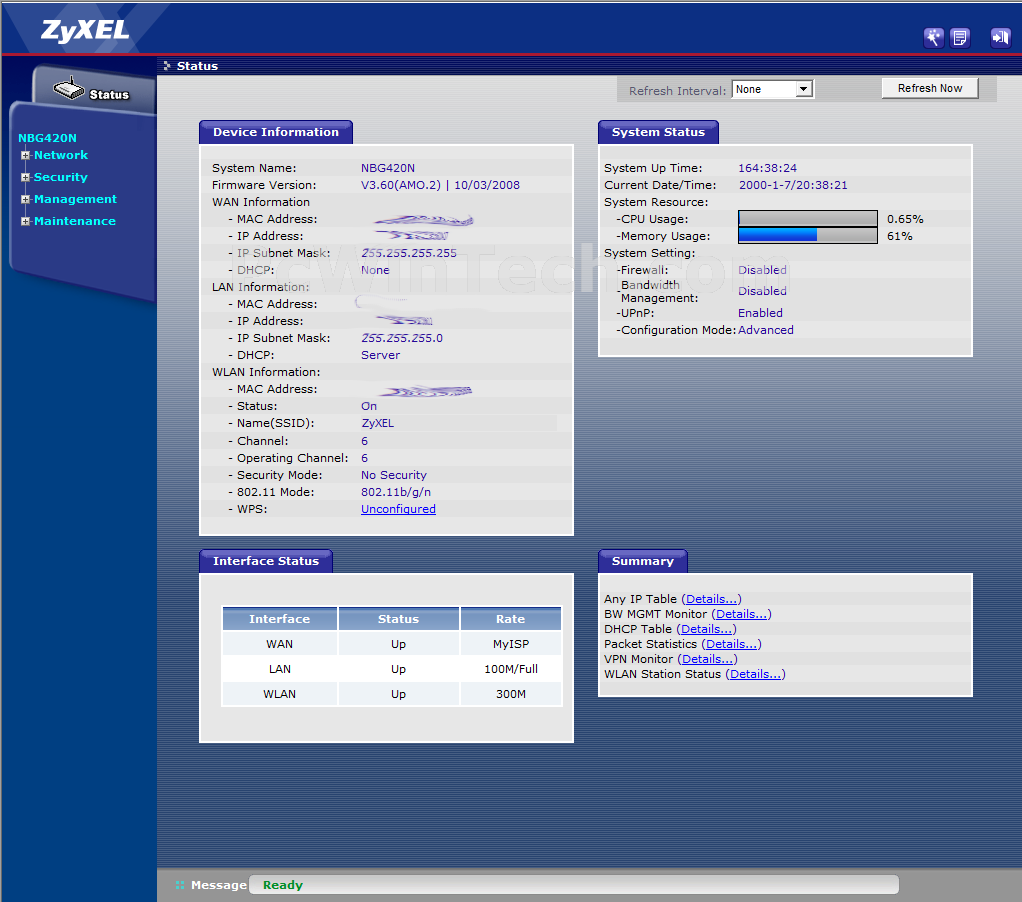Click the WAN interface table cell
1022x902 pixels.
click(x=280, y=644)
